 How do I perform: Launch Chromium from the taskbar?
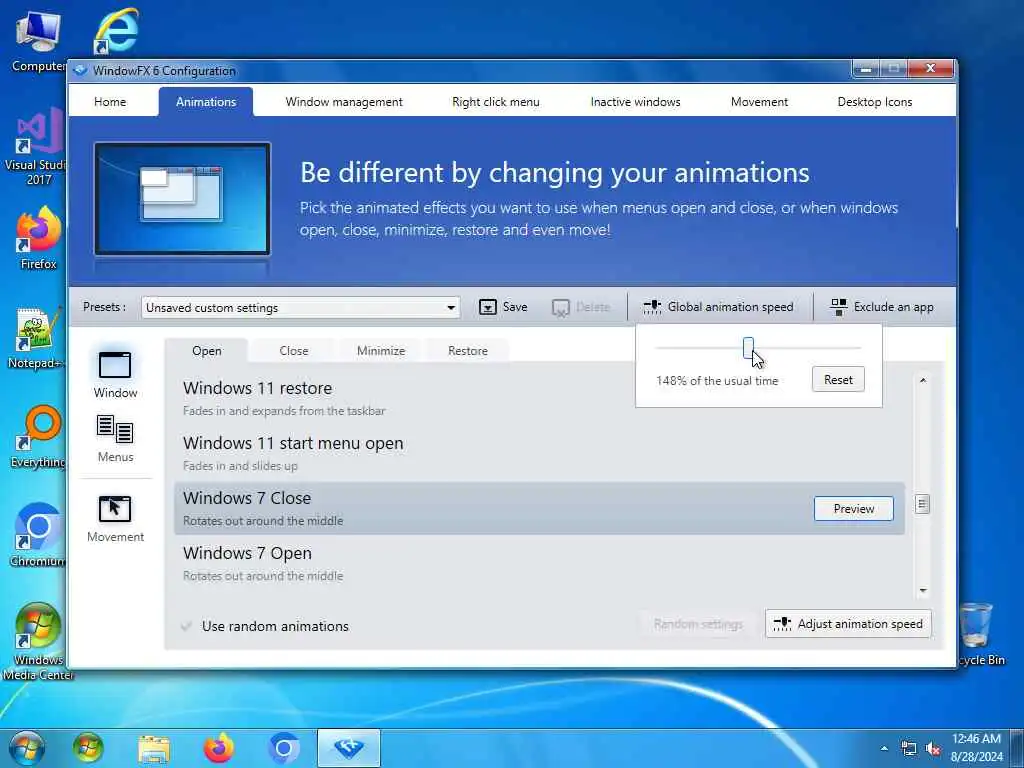pos(283,748)
